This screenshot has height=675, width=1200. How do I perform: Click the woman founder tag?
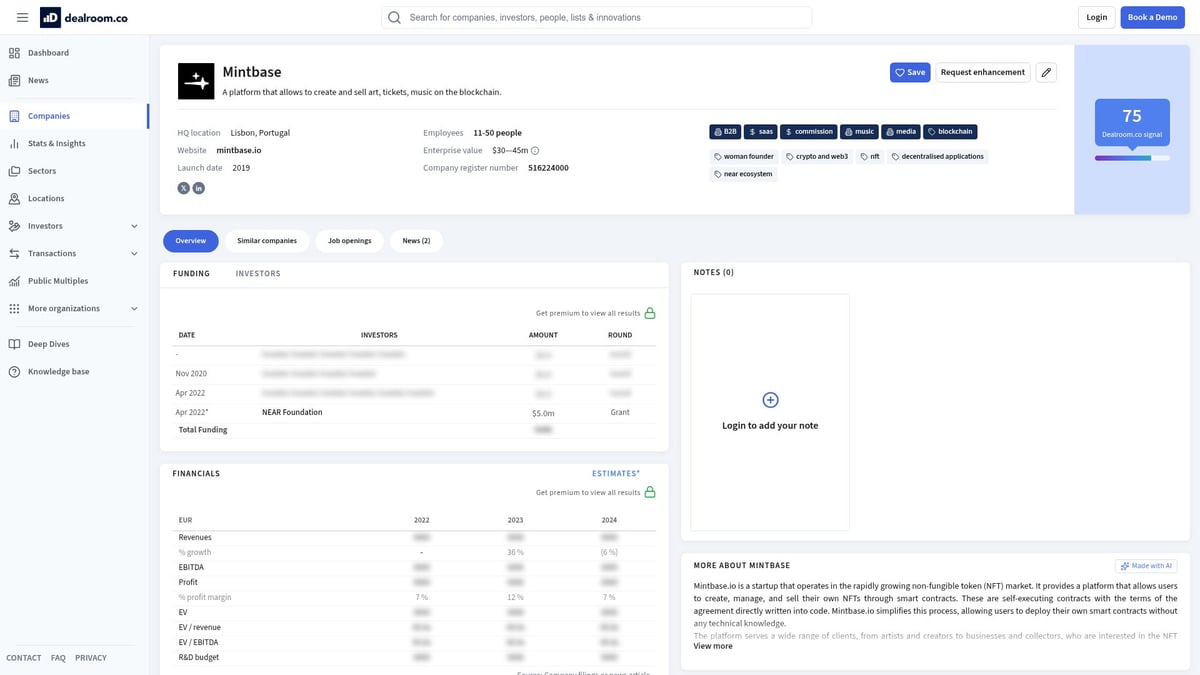[744, 156]
